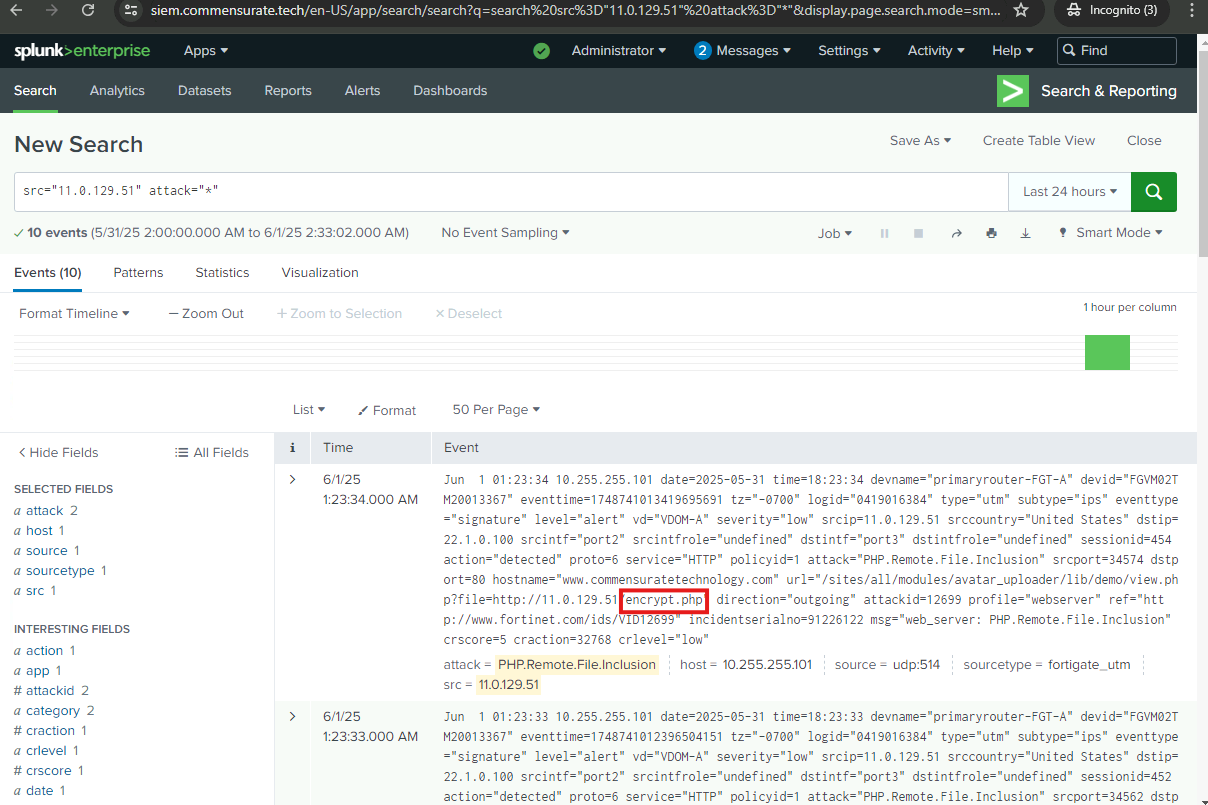The image size is (1208, 805).
Task: Expand the first event at 1:23:34 AM
Action: click(x=292, y=480)
